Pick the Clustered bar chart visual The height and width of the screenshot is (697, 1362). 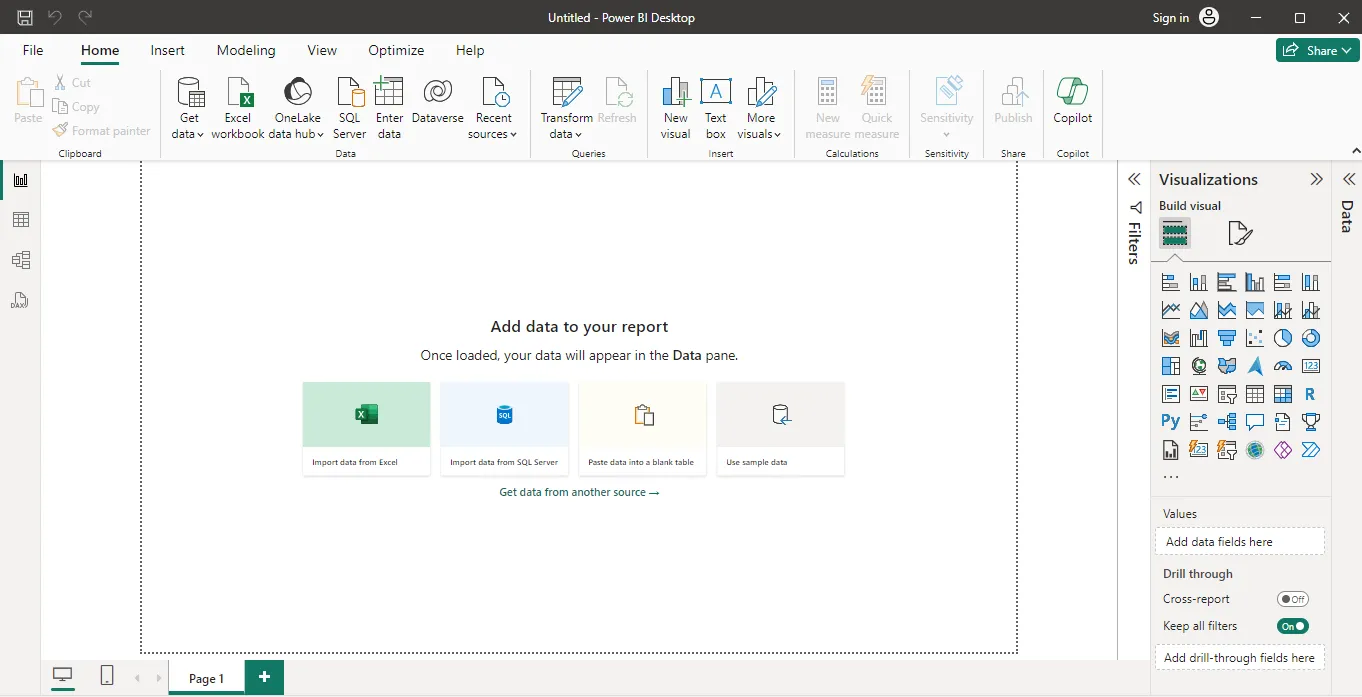click(x=1226, y=283)
